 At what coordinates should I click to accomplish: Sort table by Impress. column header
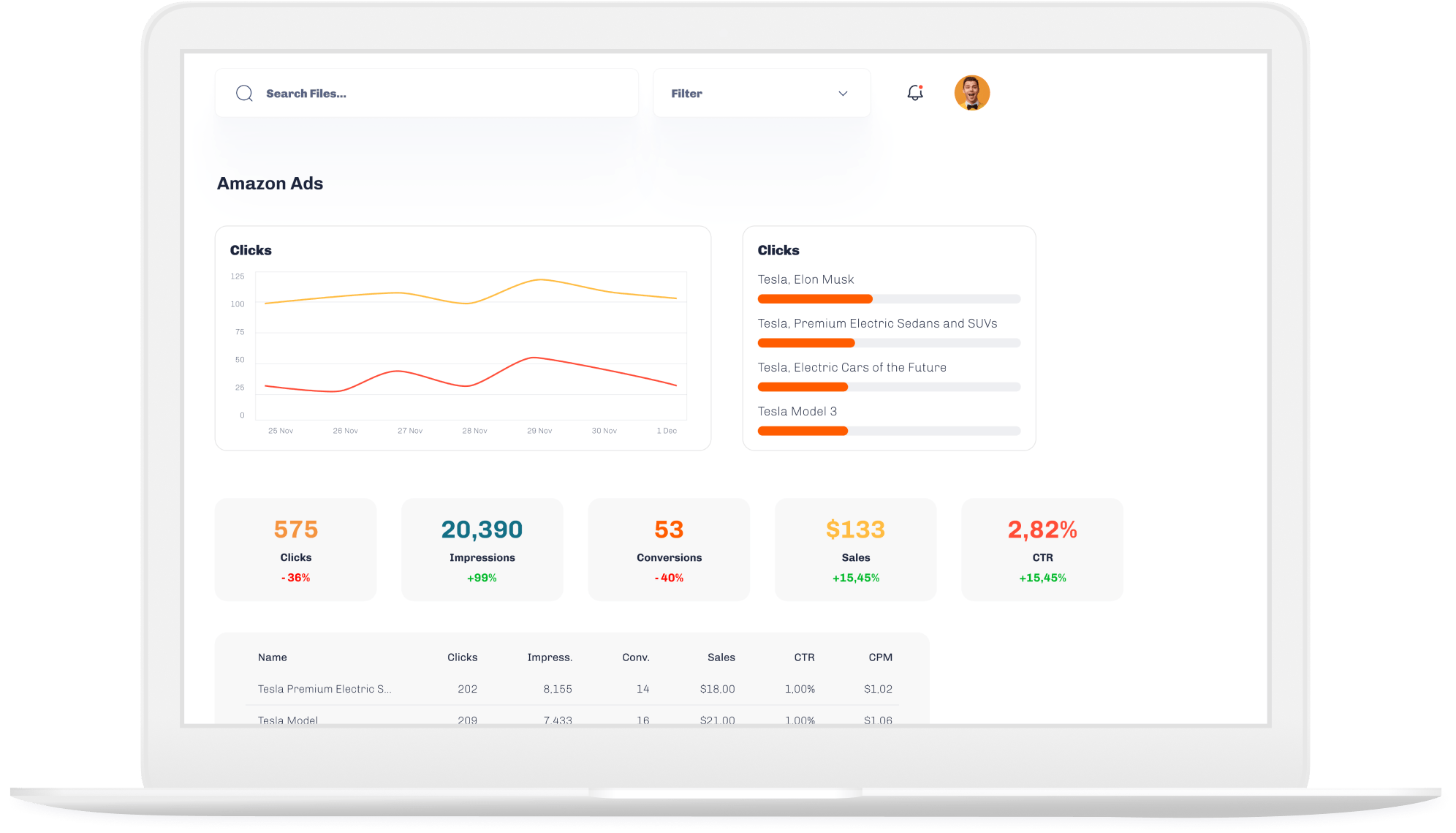[550, 657]
